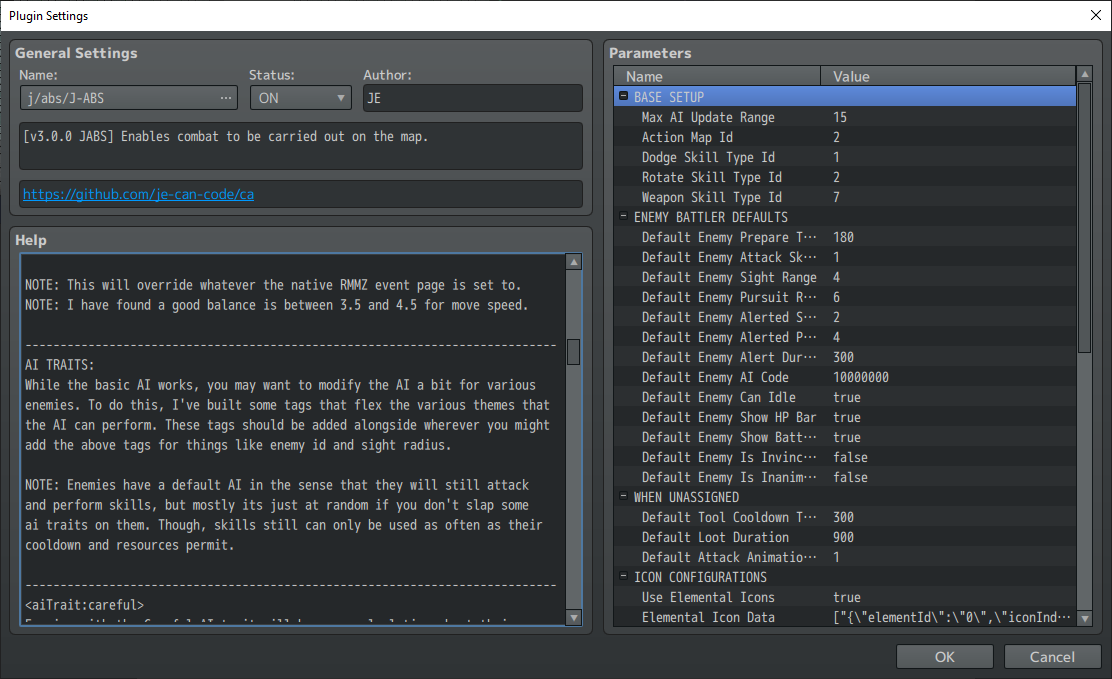Click the Author field containing JE
The image size is (1112, 679).
473,98
